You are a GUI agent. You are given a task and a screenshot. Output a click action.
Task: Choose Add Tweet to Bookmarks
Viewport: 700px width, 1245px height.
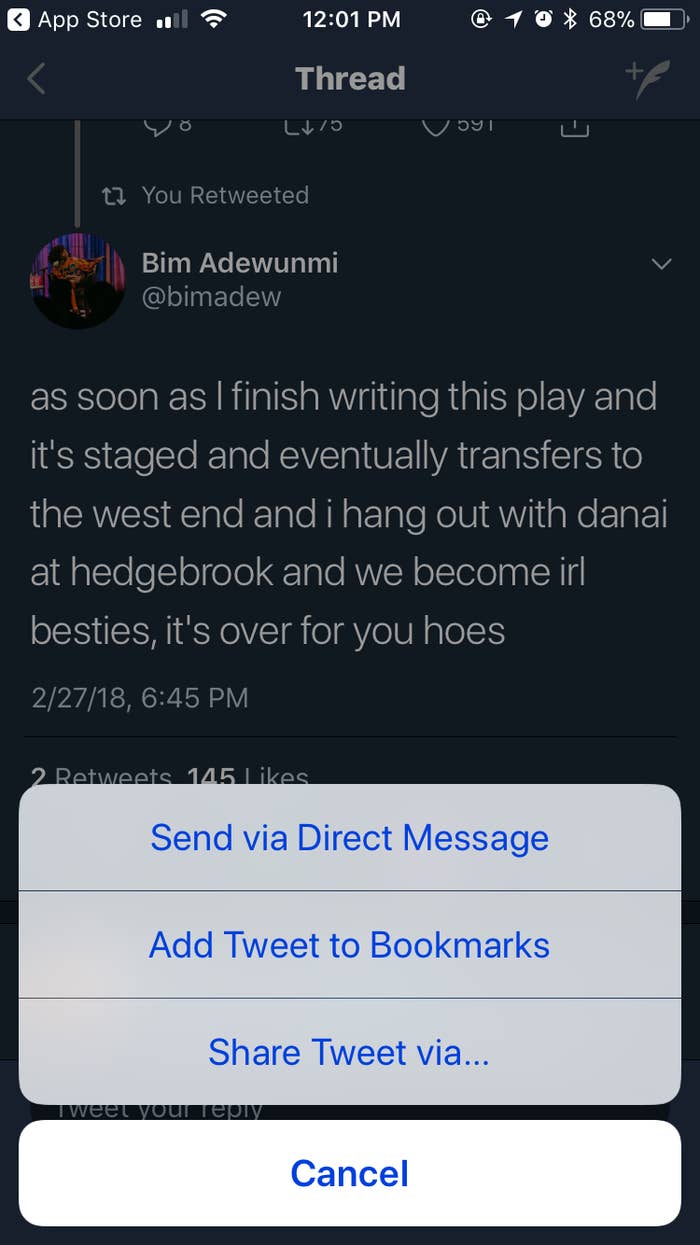click(x=350, y=944)
